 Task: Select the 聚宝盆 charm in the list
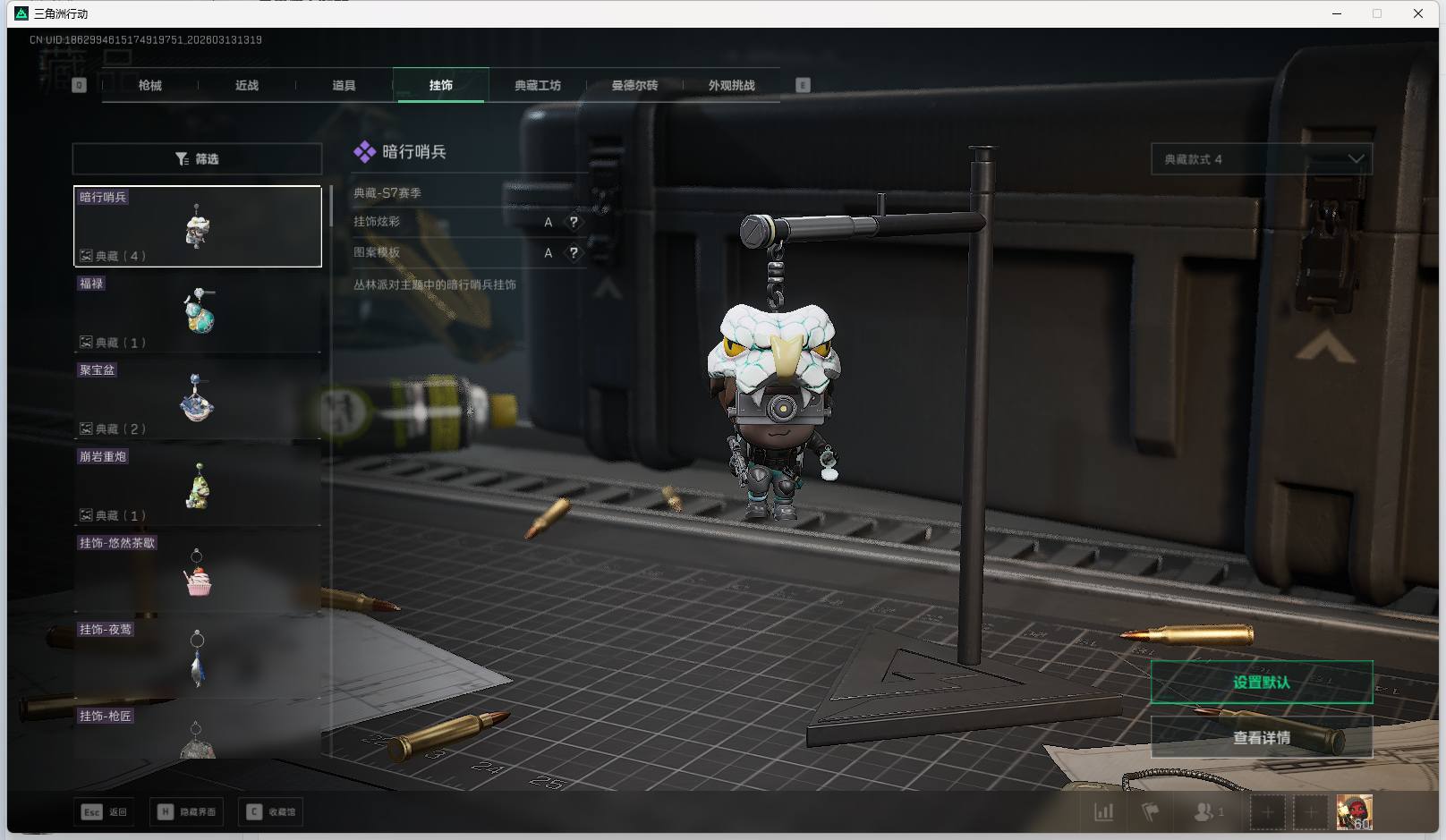click(198, 399)
